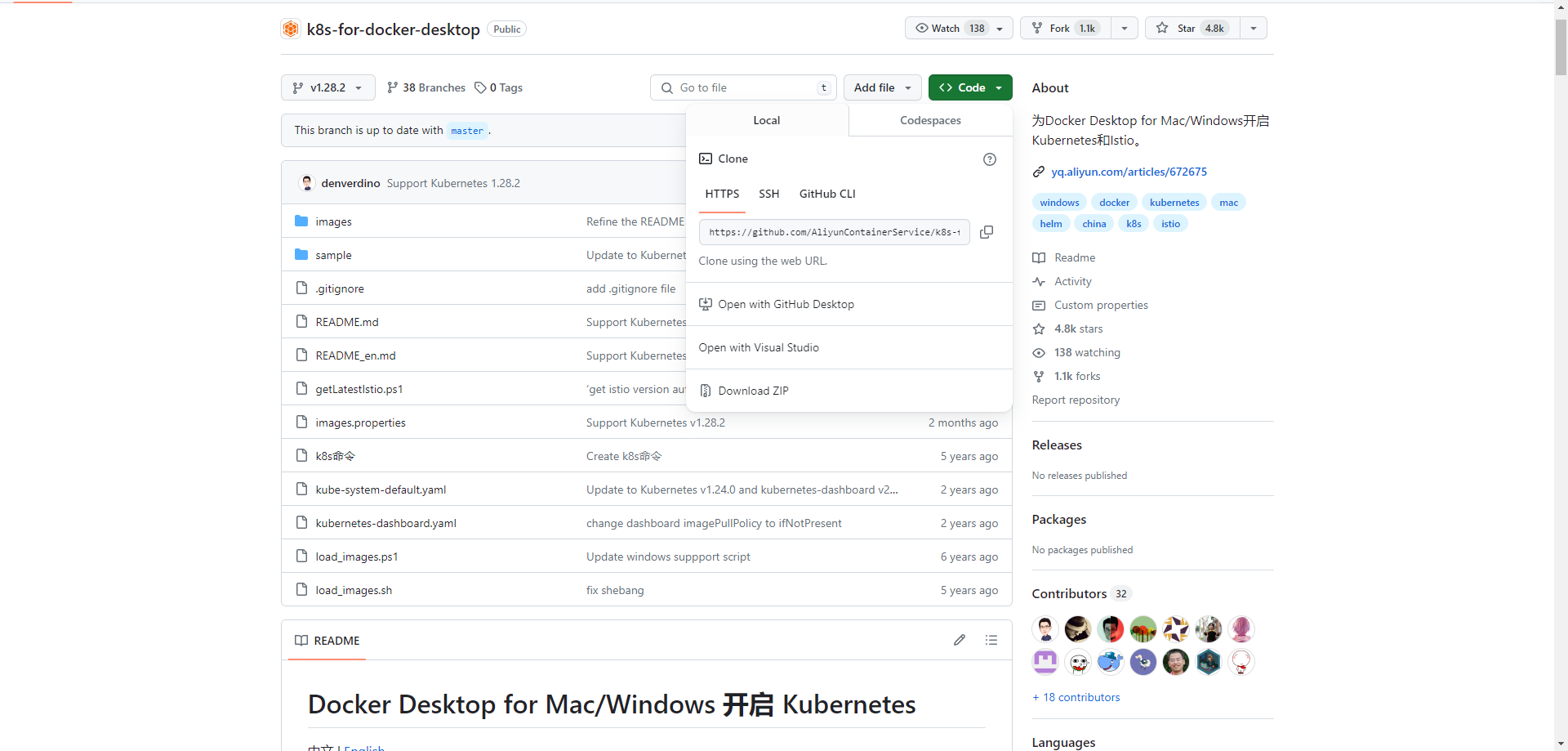Click the help icon beside Clone
This screenshot has height=751, width=1568.
(x=989, y=159)
